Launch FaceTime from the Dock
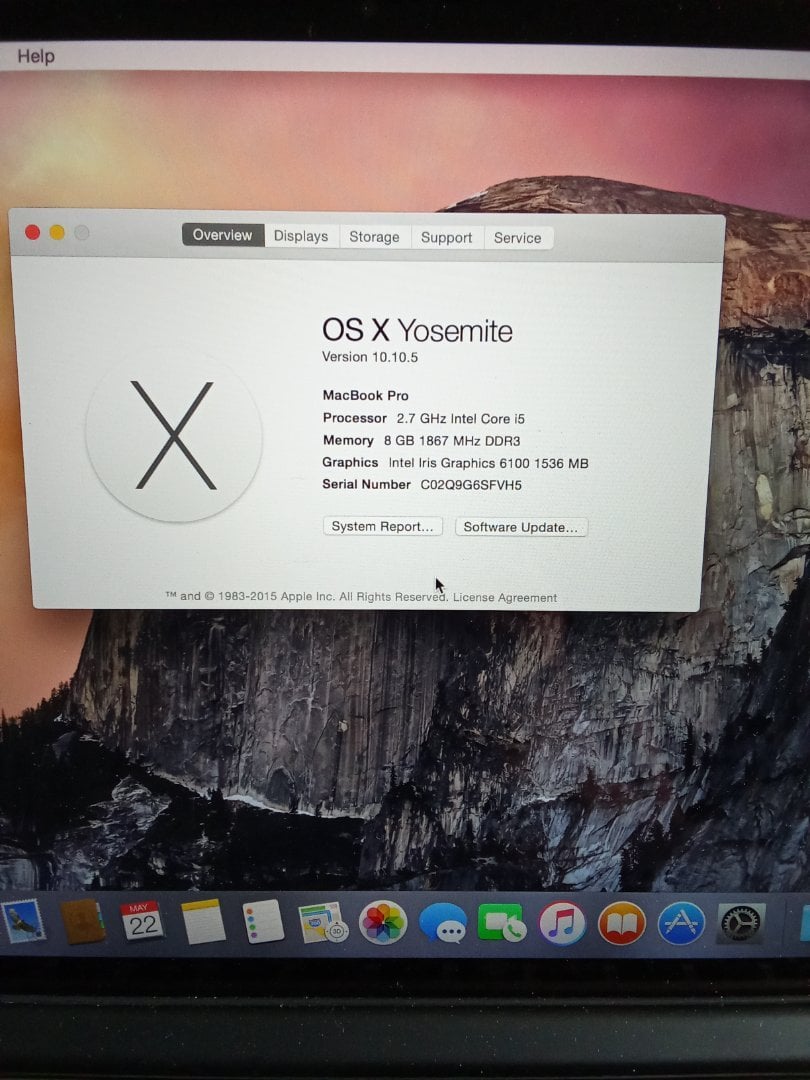Image resolution: width=810 pixels, height=1080 pixels. [x=502, y=923]
